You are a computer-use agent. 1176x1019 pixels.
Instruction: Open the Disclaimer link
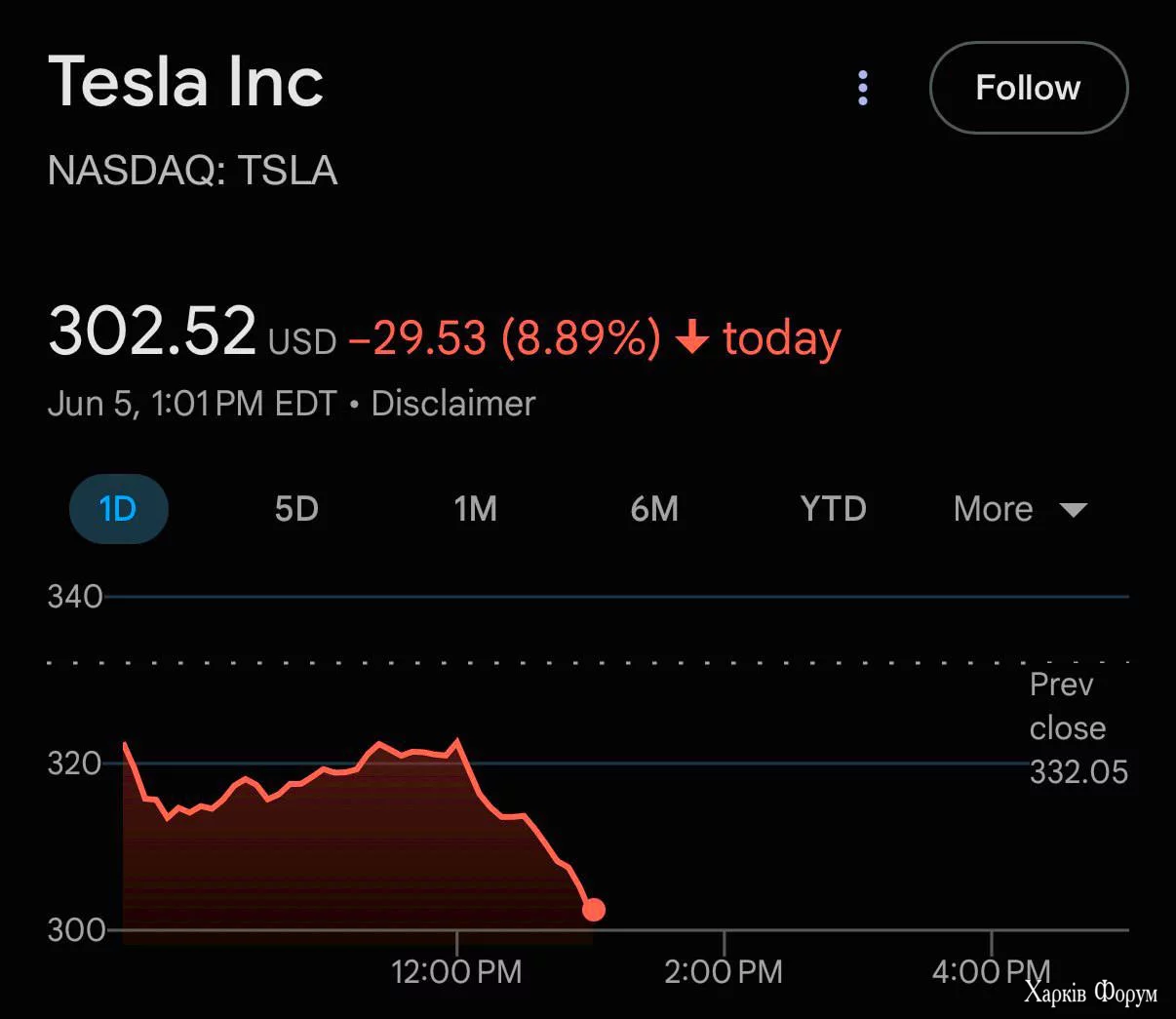tap(453, 404)
